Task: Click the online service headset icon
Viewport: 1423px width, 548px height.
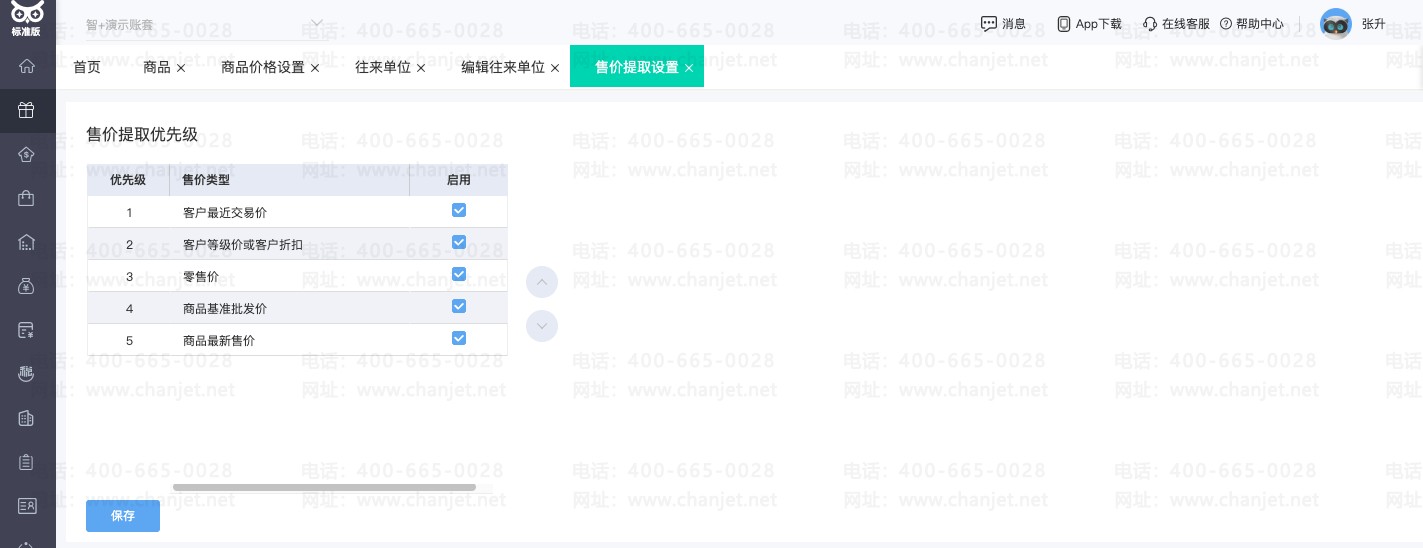Action: (x=1150, y=23)
